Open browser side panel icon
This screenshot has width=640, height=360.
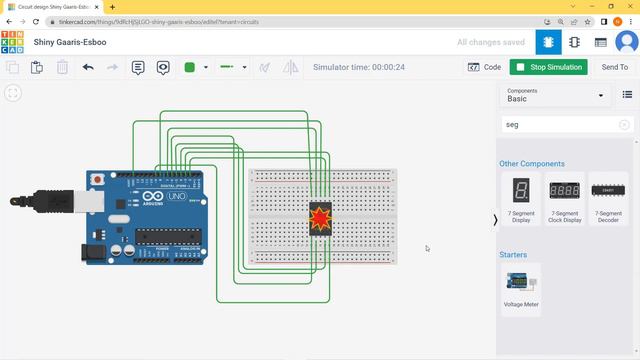click(x=604, y=22)
